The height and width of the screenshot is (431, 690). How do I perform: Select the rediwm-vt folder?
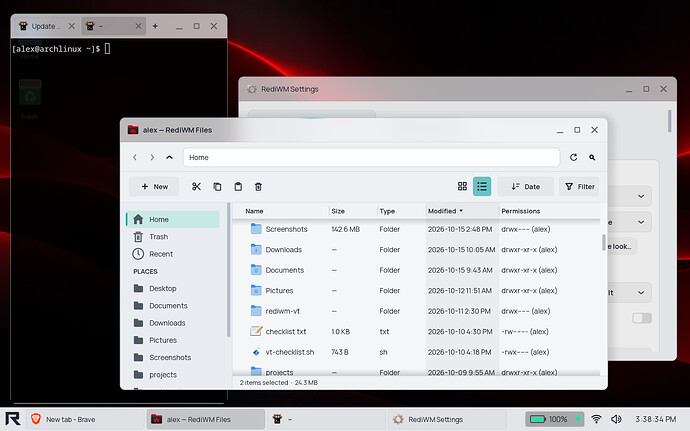pyautogui.click(x=416, y=311)
